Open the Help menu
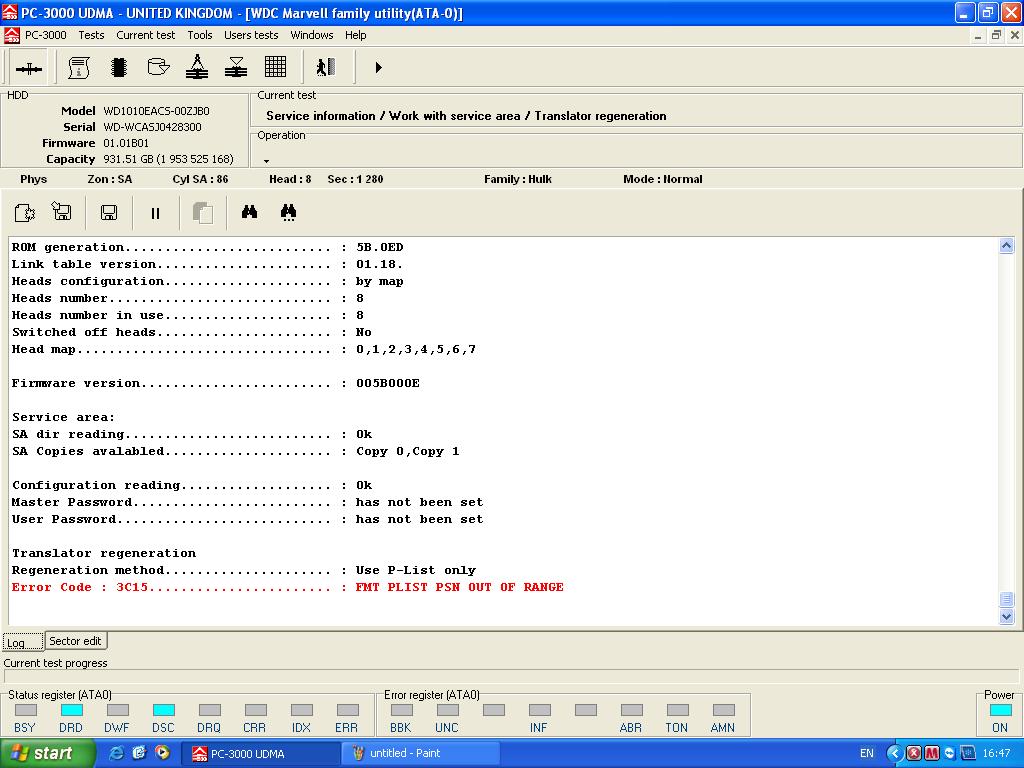The height and width of the screenshot is (768, 1024). pos(355,35)
